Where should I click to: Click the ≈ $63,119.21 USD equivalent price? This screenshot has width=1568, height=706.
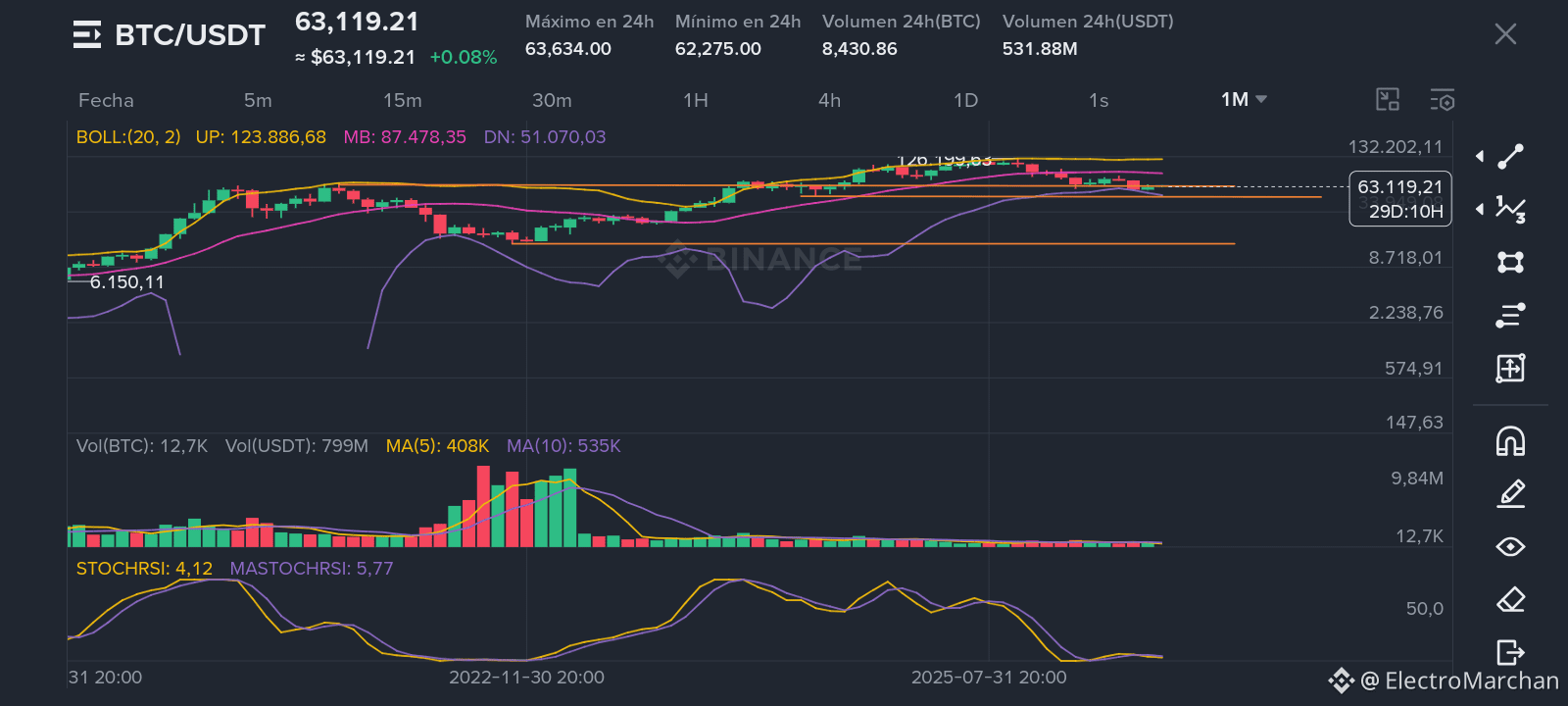click(356, 58)
